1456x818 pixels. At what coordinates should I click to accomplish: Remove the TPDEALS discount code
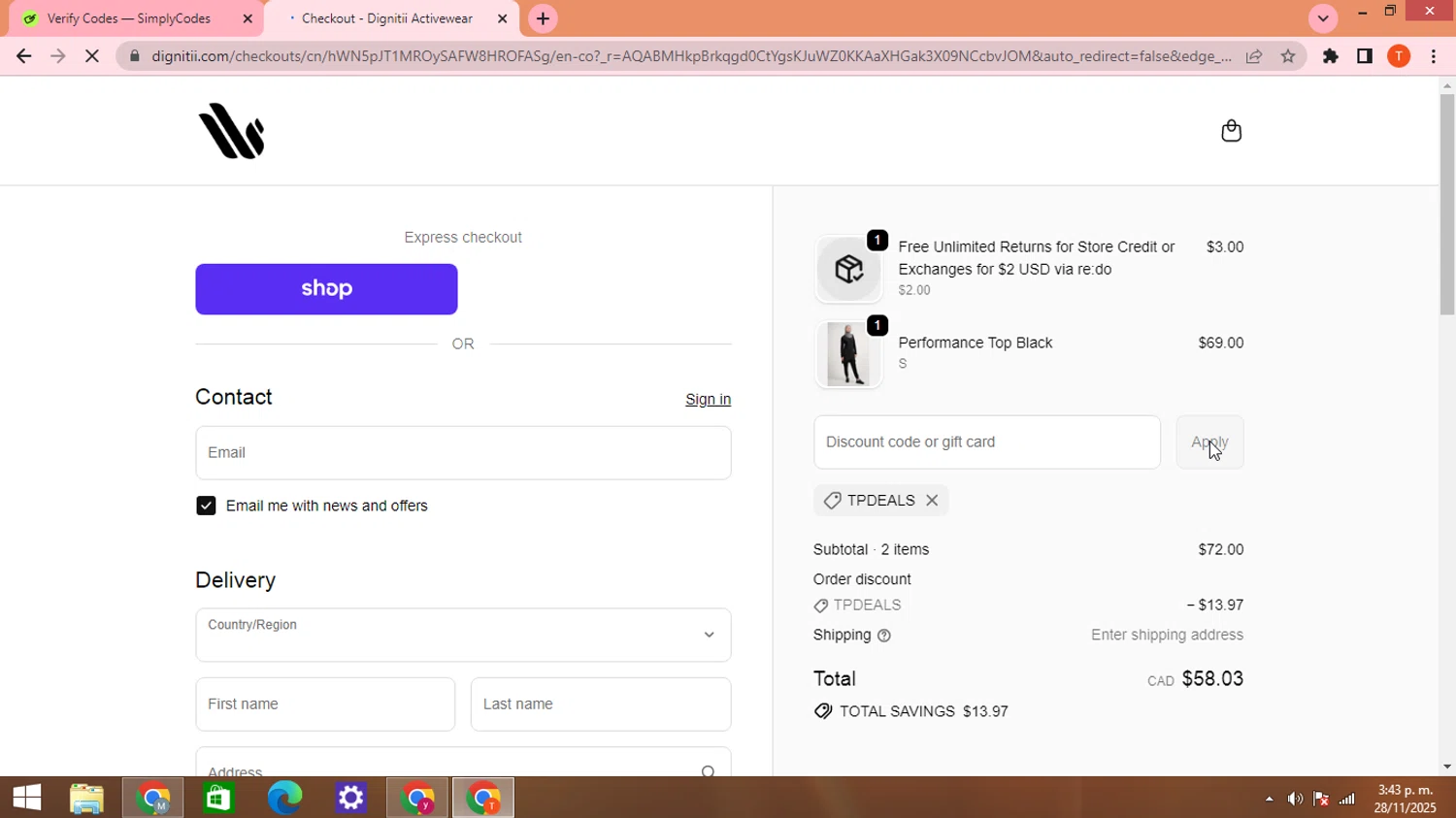coord(932,501)
